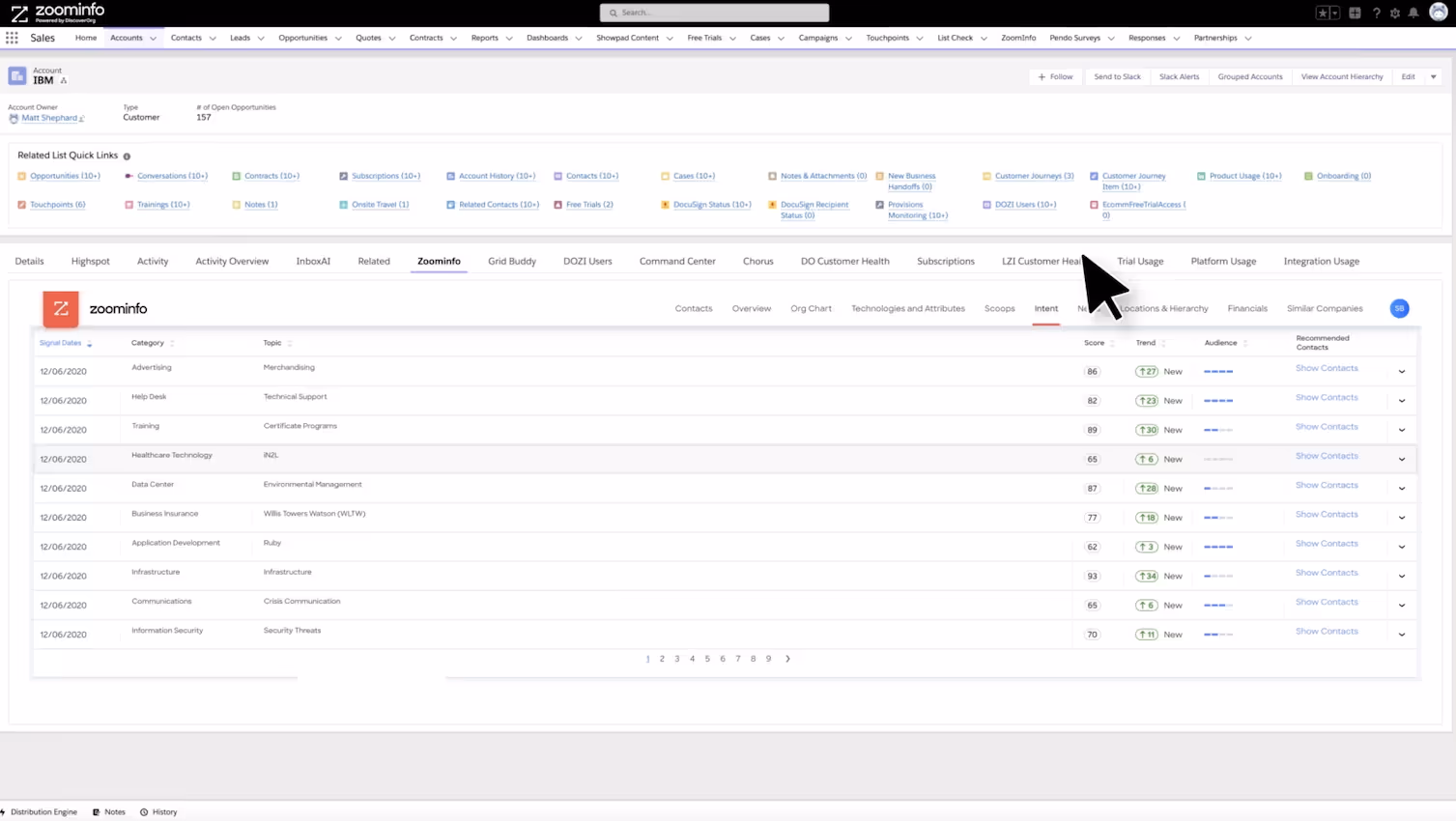Click the trend 34 badge in Infrastructure row
The image size is (1456, 821).
pos(1147,576)
